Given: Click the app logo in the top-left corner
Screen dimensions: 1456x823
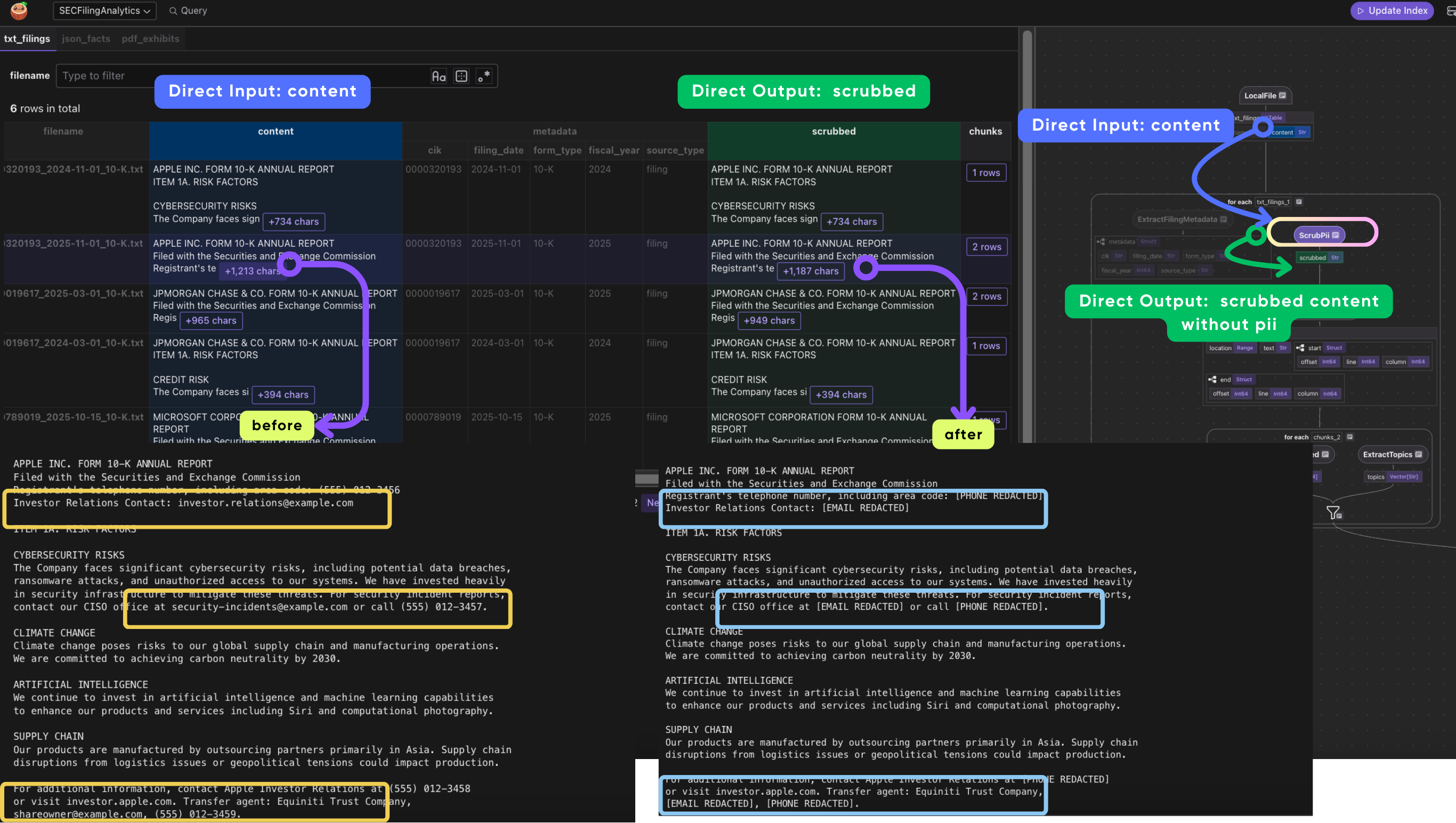Looking at the screenshot, I should (x=19, y=11).
